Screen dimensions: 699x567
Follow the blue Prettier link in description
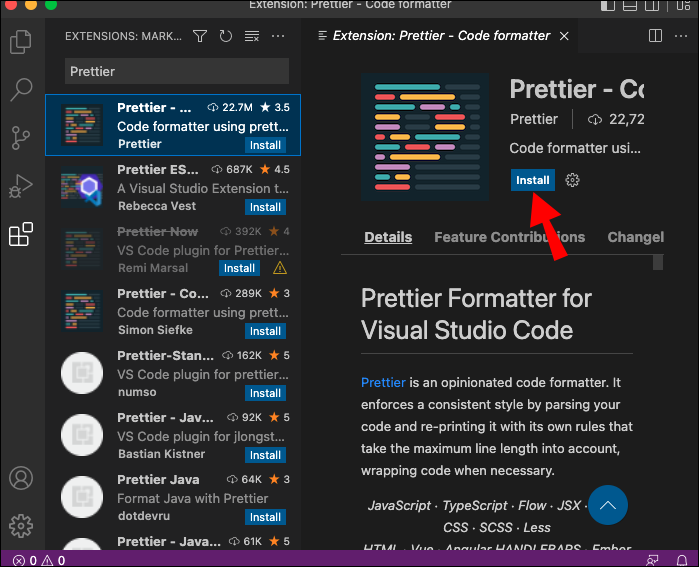click(x=383, y=382)
